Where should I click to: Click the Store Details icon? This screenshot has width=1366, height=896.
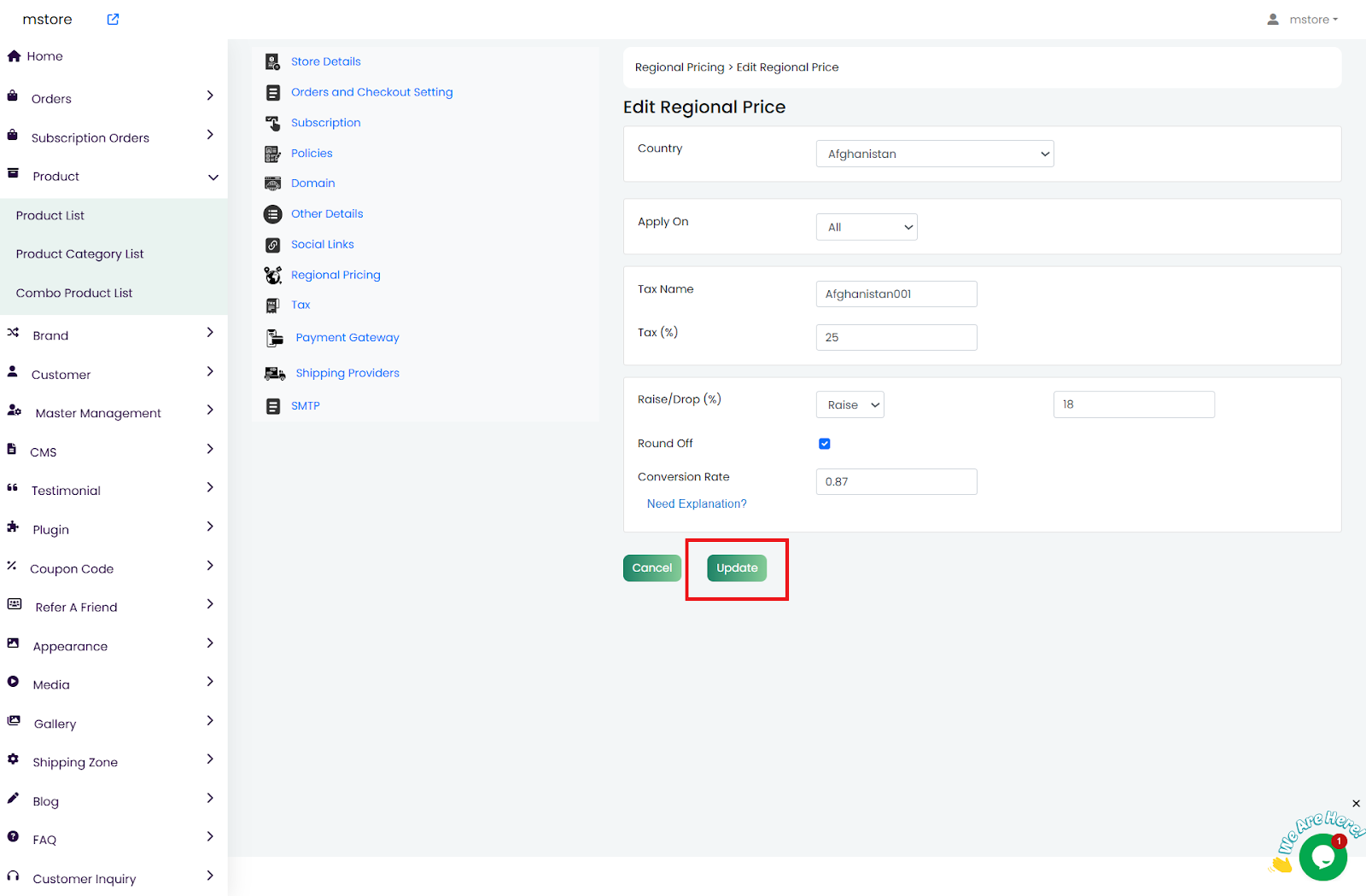272,61
